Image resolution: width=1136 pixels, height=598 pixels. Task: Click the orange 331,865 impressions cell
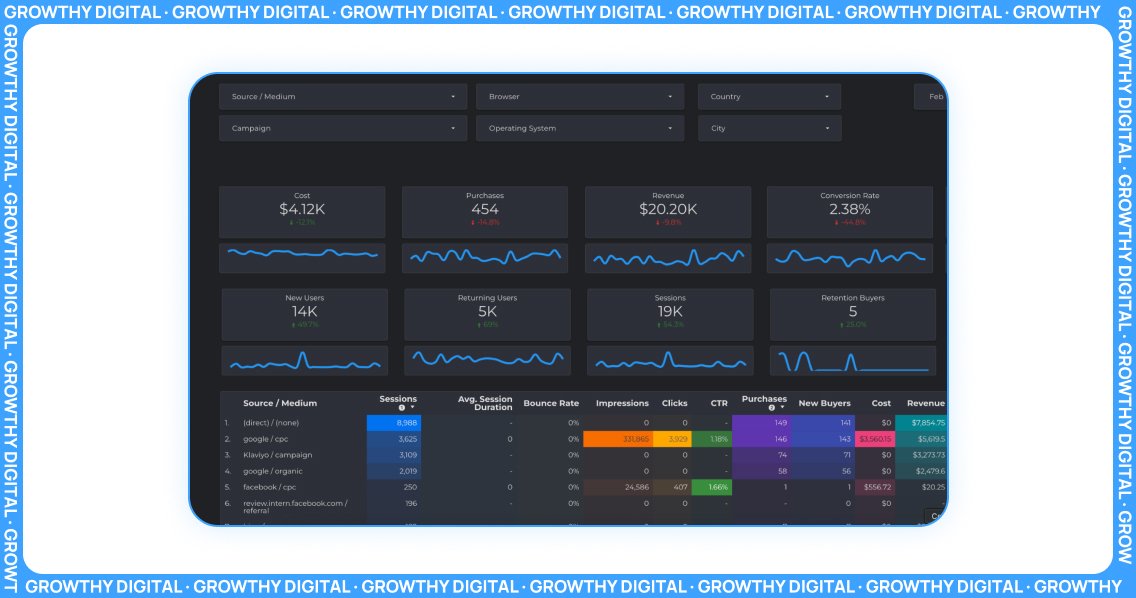click(x=617, y=439)
